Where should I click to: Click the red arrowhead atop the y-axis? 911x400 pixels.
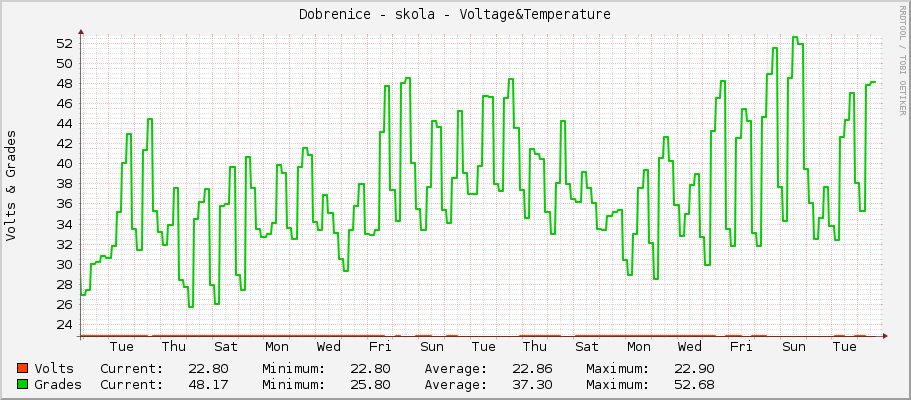point(81,33)
